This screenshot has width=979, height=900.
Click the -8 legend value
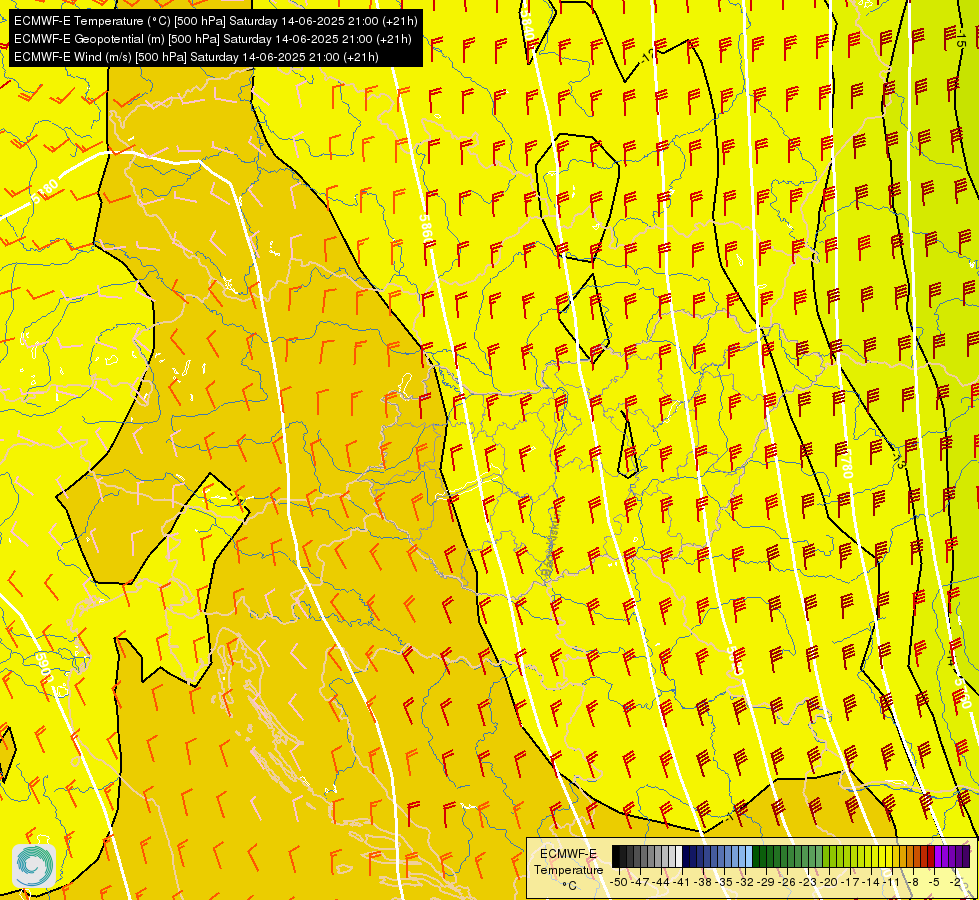[x=913, y=882]
